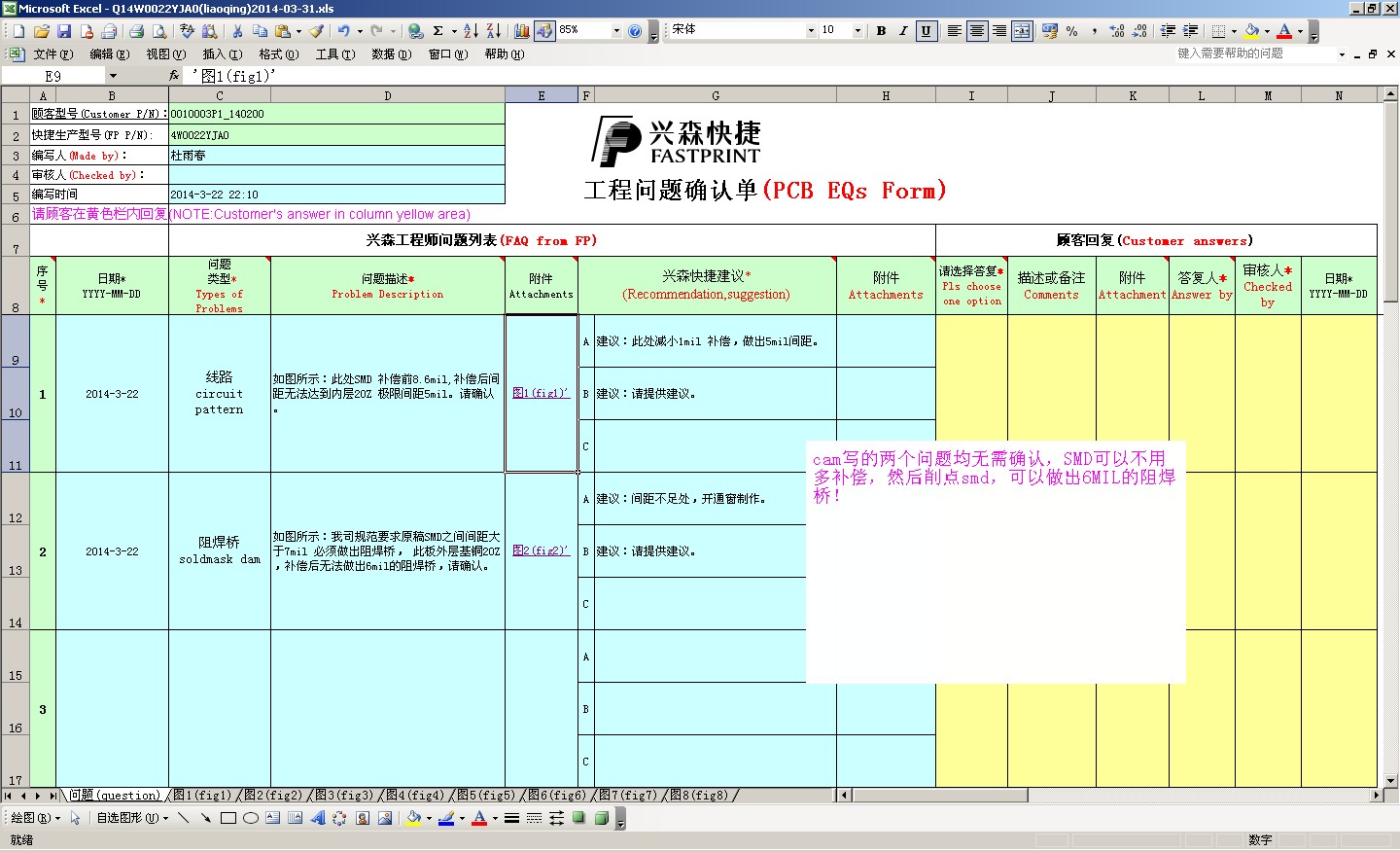Viewport: 1400px width, 852px height.
Task: Click the Paste clipboard icon
Action: point(283,31)
